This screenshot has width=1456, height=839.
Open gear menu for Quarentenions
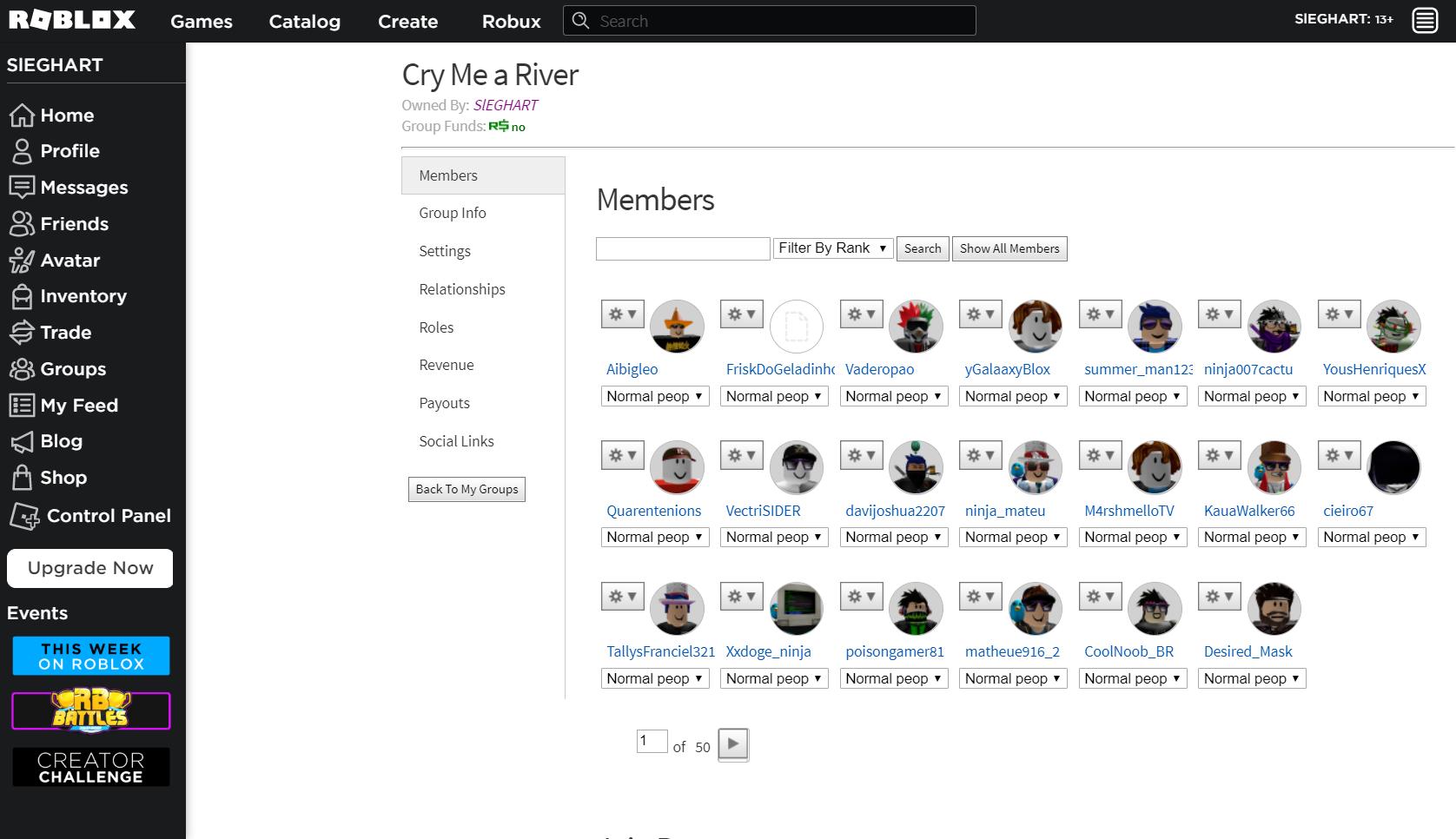pyautogui.click(x=622, y=455)
